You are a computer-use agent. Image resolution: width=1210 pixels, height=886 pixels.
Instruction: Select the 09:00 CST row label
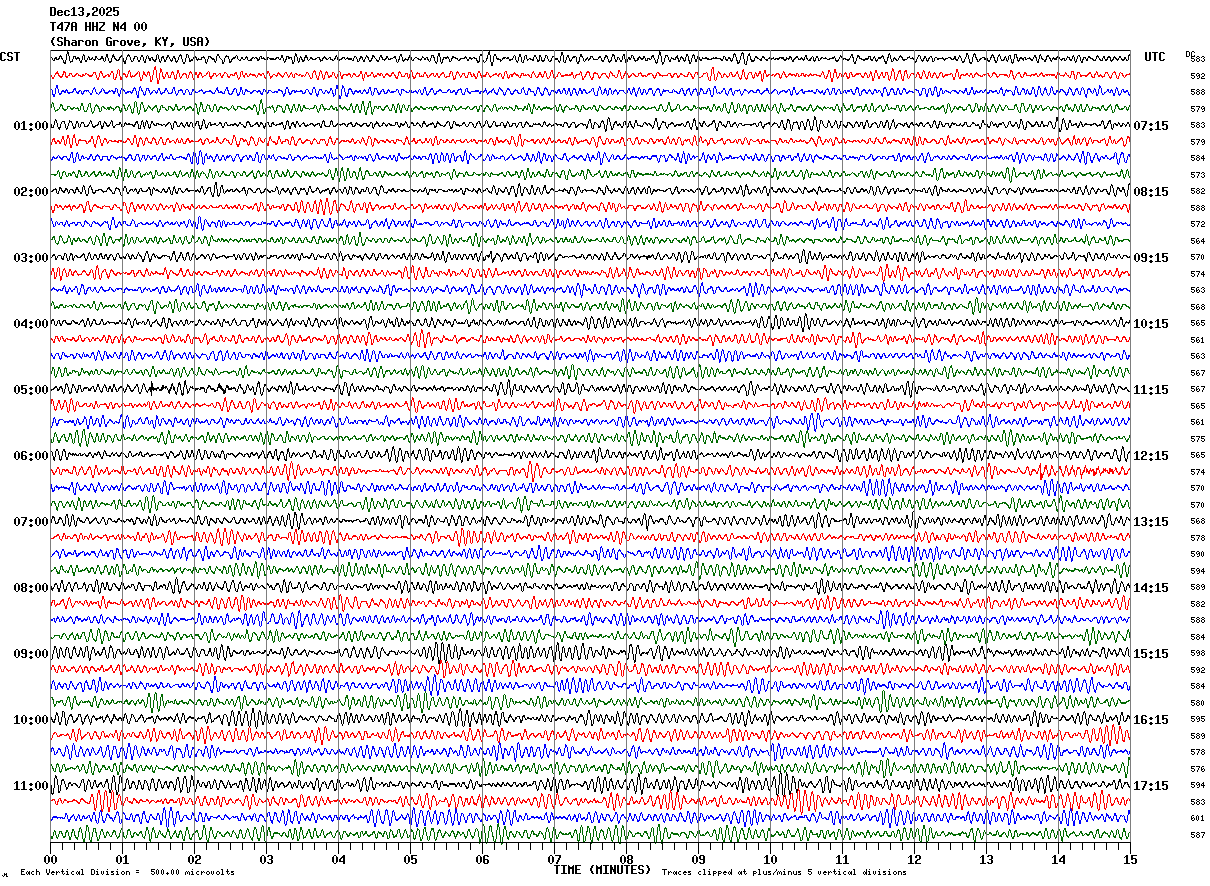pyautogui.click(x=31, y=654)
